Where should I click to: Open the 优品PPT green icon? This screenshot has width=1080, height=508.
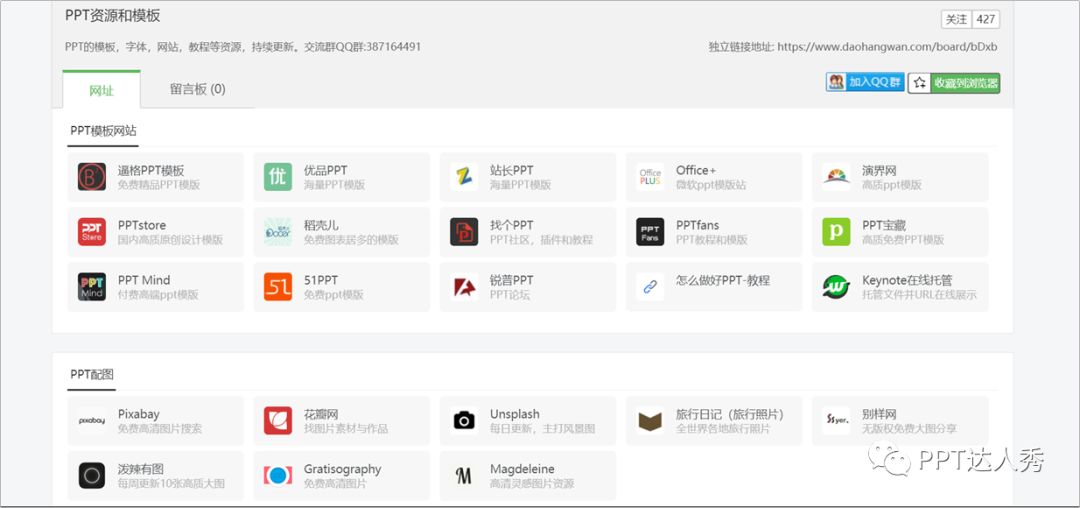278,177
